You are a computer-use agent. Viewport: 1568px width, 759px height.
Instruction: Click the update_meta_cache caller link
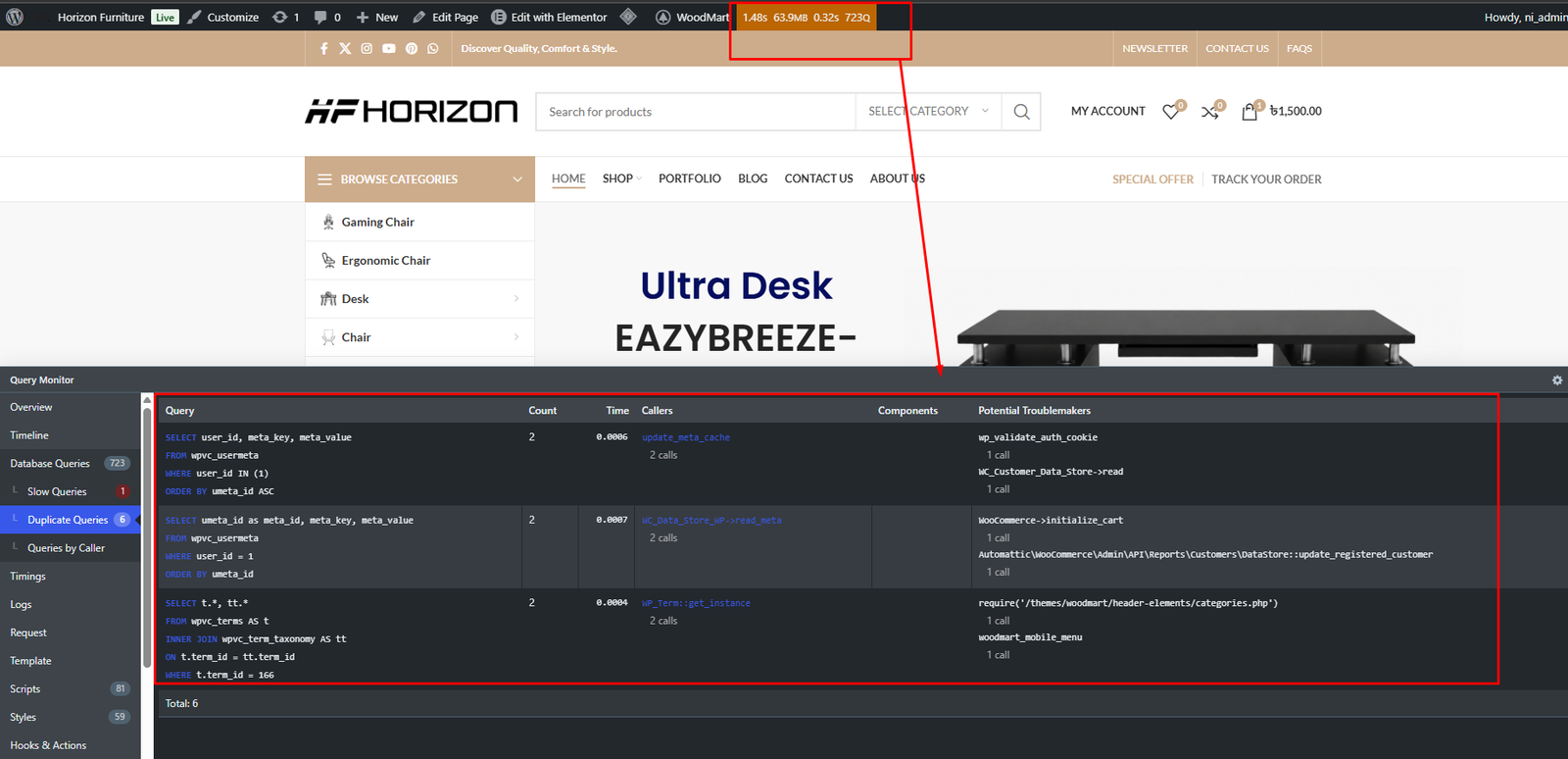point(686,437)
